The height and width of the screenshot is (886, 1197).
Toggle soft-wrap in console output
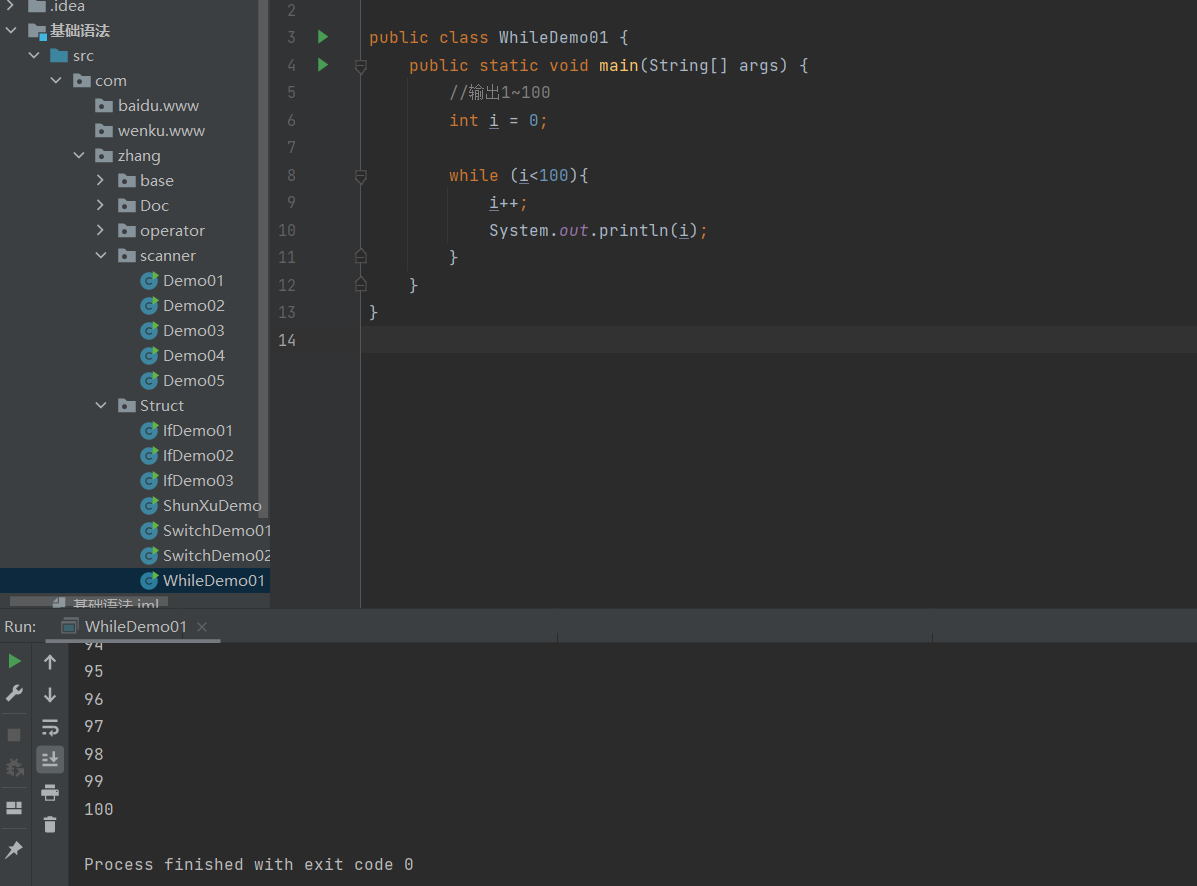[x=50, y=727]
